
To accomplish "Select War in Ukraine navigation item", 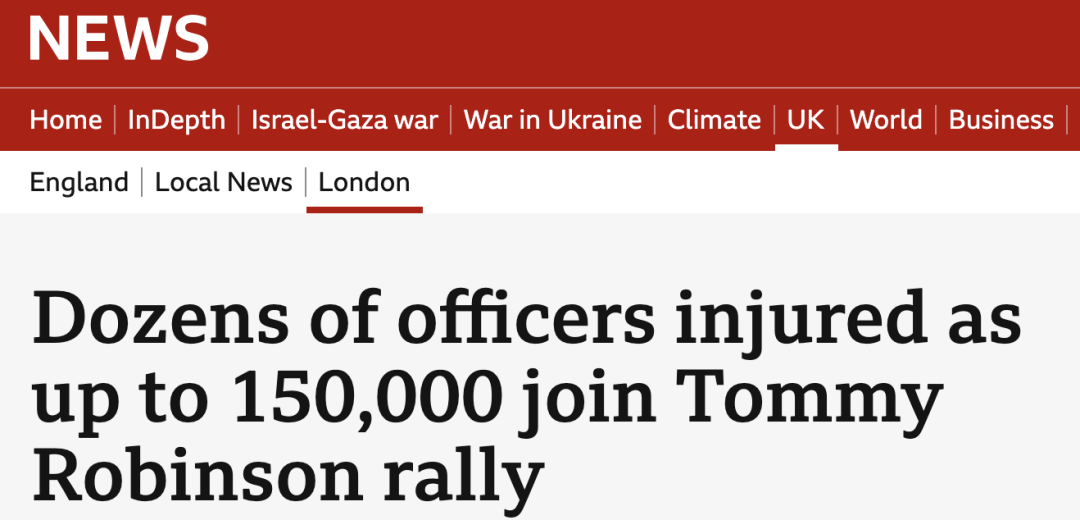I will 552,121.
